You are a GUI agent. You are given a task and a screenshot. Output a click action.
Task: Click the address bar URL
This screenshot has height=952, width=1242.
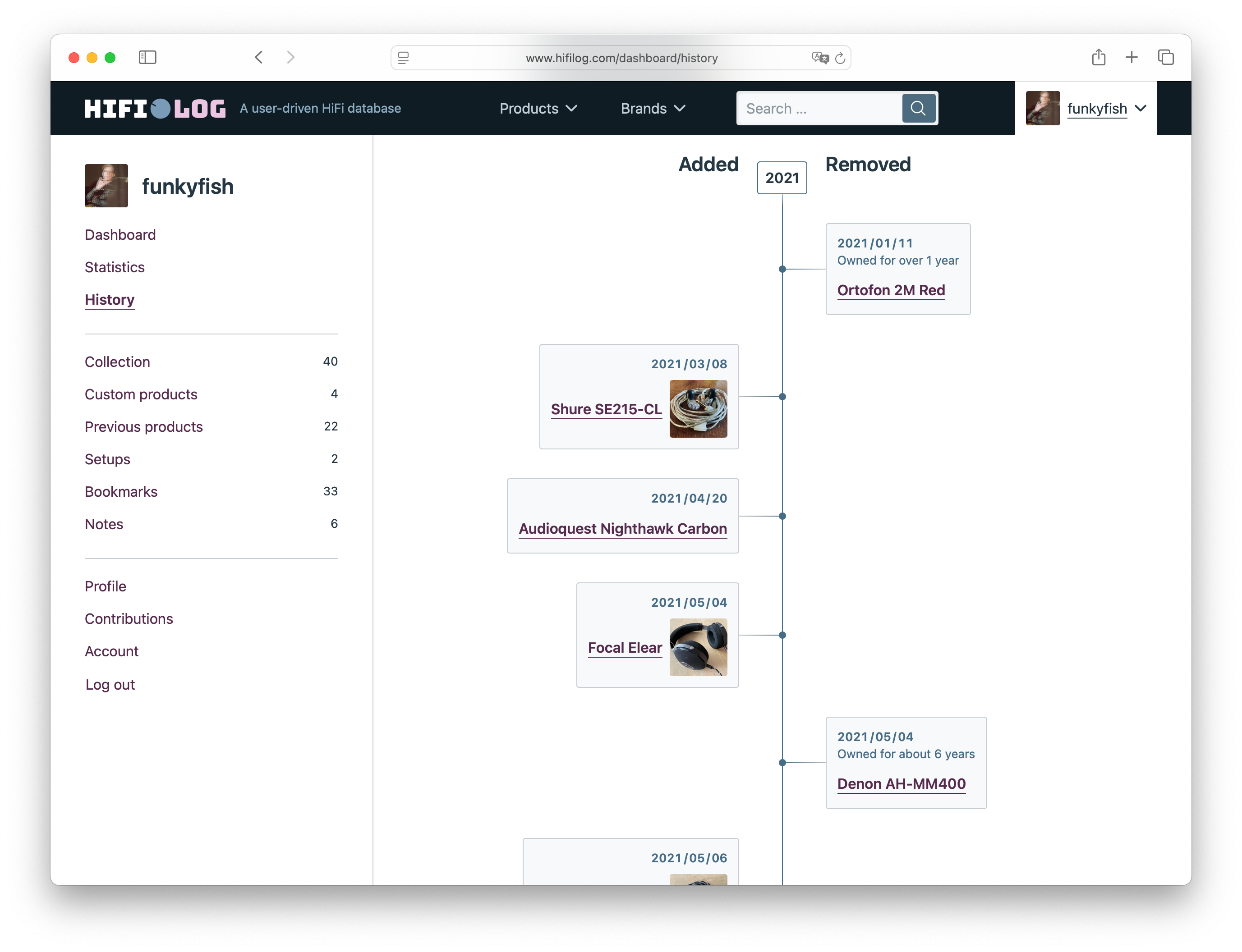pyautogui.click(x=621, y=58)
